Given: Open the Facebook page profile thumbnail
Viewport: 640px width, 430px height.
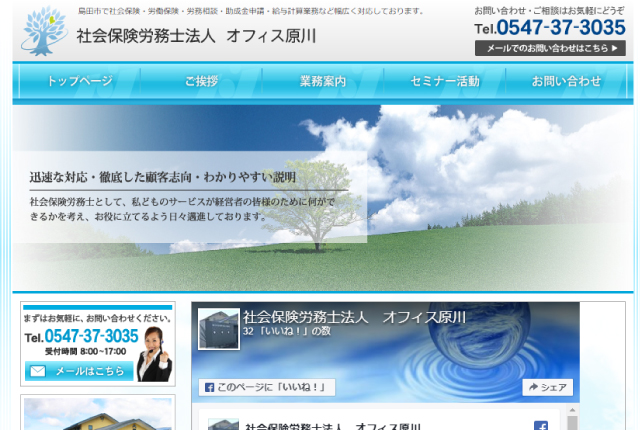Looking at the screenshot, I should point(219,329).
